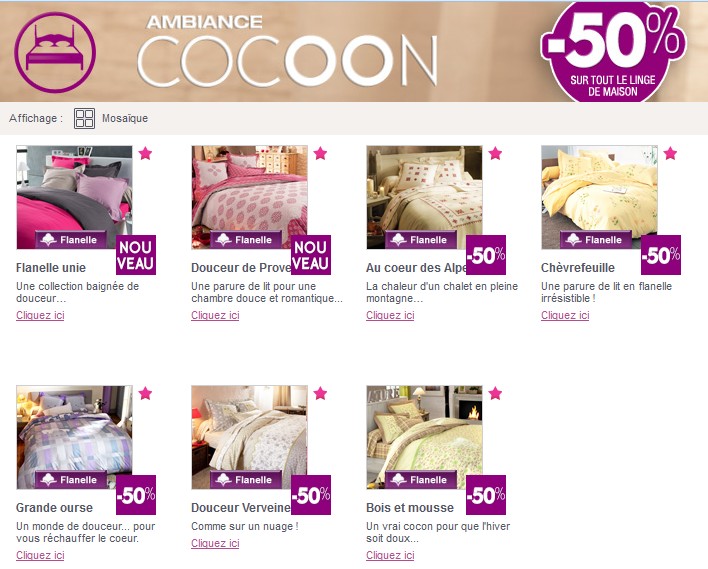
Task: Follow Cliquez ici link under Au coeur des Alpes
Action: 390,315
